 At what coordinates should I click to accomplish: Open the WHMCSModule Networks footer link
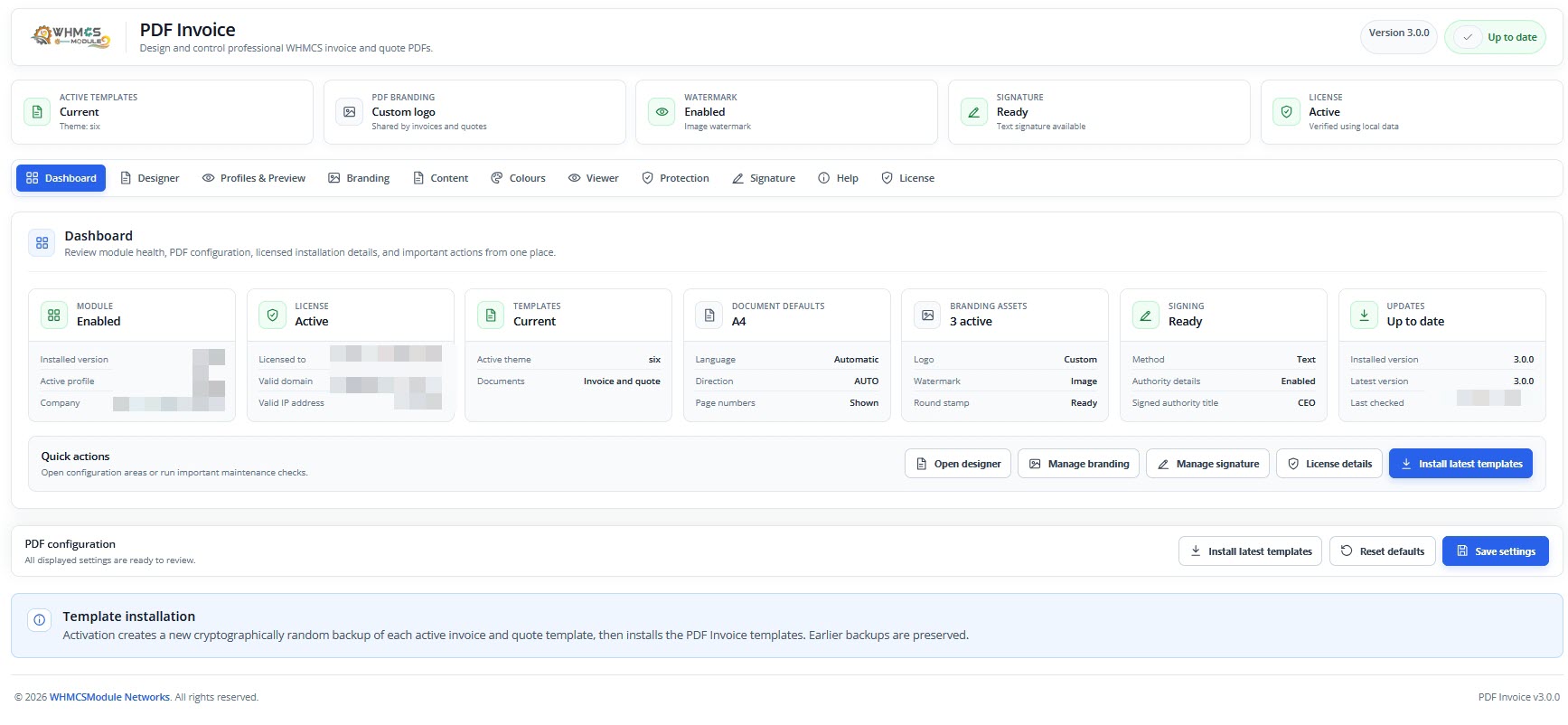click(109, 697)
